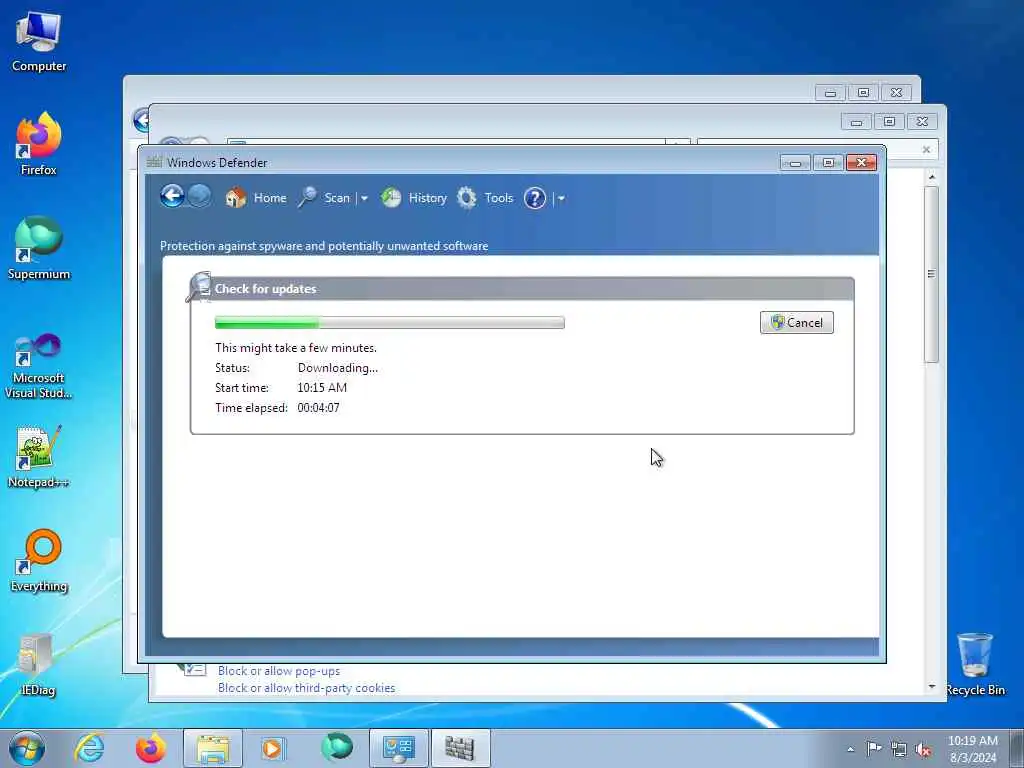Click the back button of rearmost window

pyautogui.click(x=141, y=120)
